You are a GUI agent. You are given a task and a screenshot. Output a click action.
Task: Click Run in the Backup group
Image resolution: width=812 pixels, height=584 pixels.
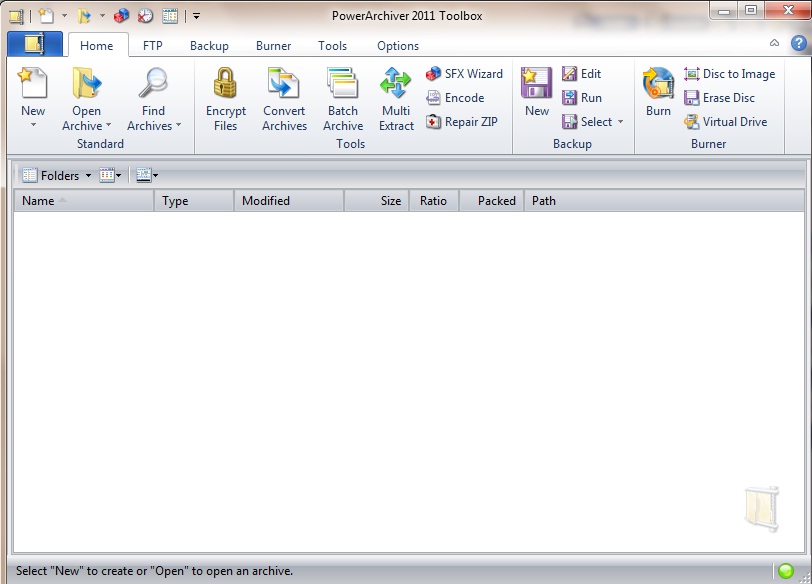coord(582,98)
